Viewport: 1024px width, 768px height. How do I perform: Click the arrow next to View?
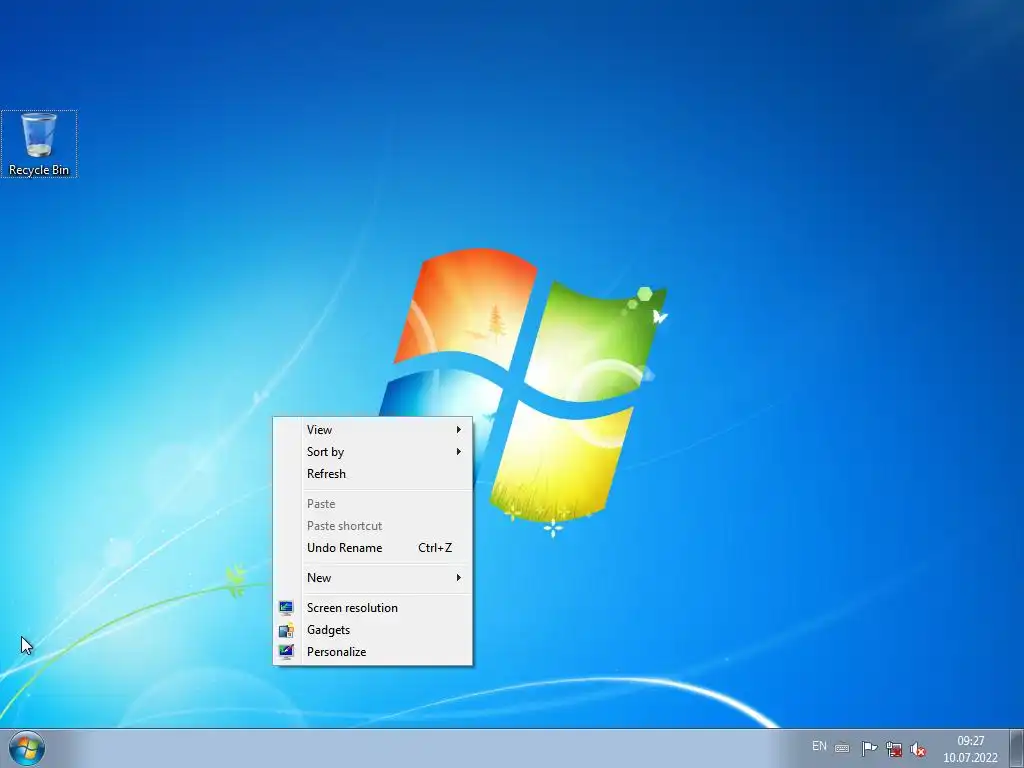point(458,430)
